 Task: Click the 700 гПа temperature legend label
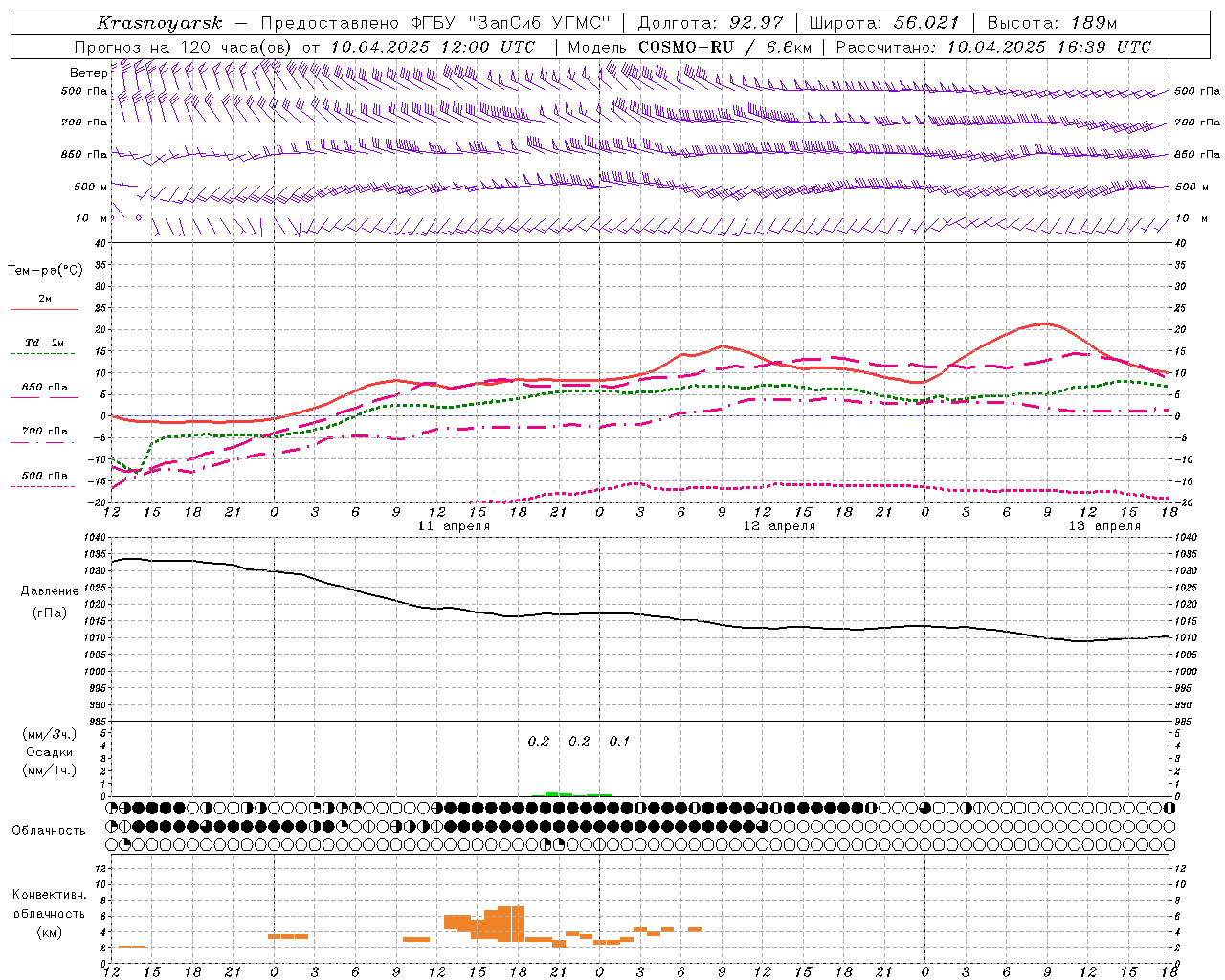45,432
